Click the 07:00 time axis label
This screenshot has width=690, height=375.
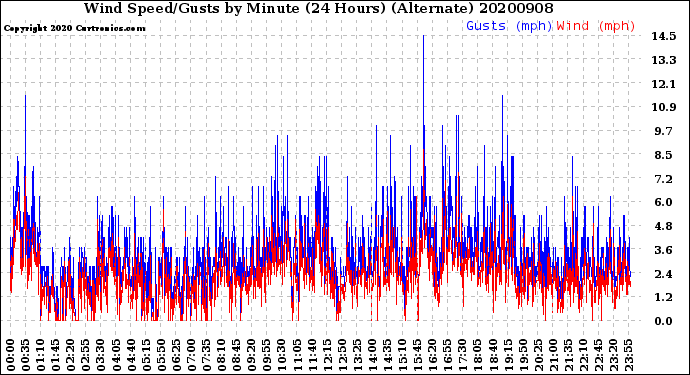(x=191, y=355)
